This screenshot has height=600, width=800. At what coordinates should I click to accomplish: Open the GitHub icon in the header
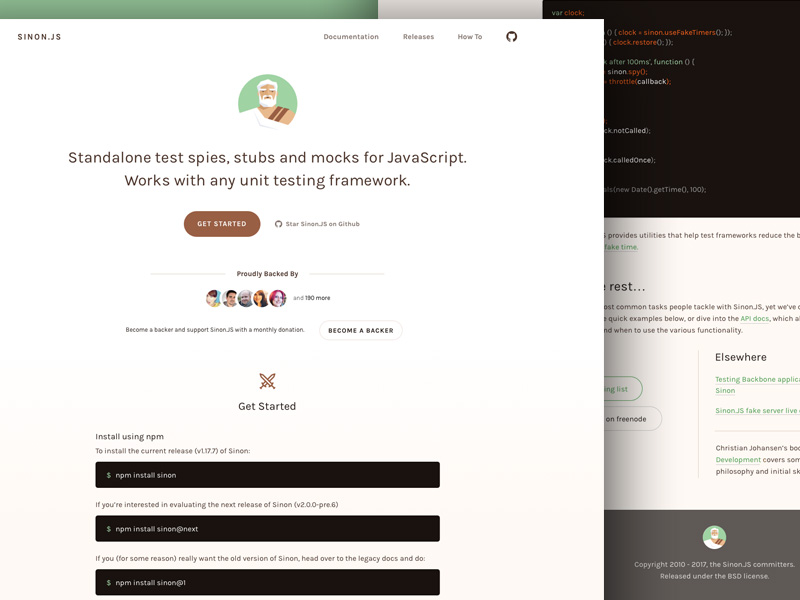pos(511,37)
